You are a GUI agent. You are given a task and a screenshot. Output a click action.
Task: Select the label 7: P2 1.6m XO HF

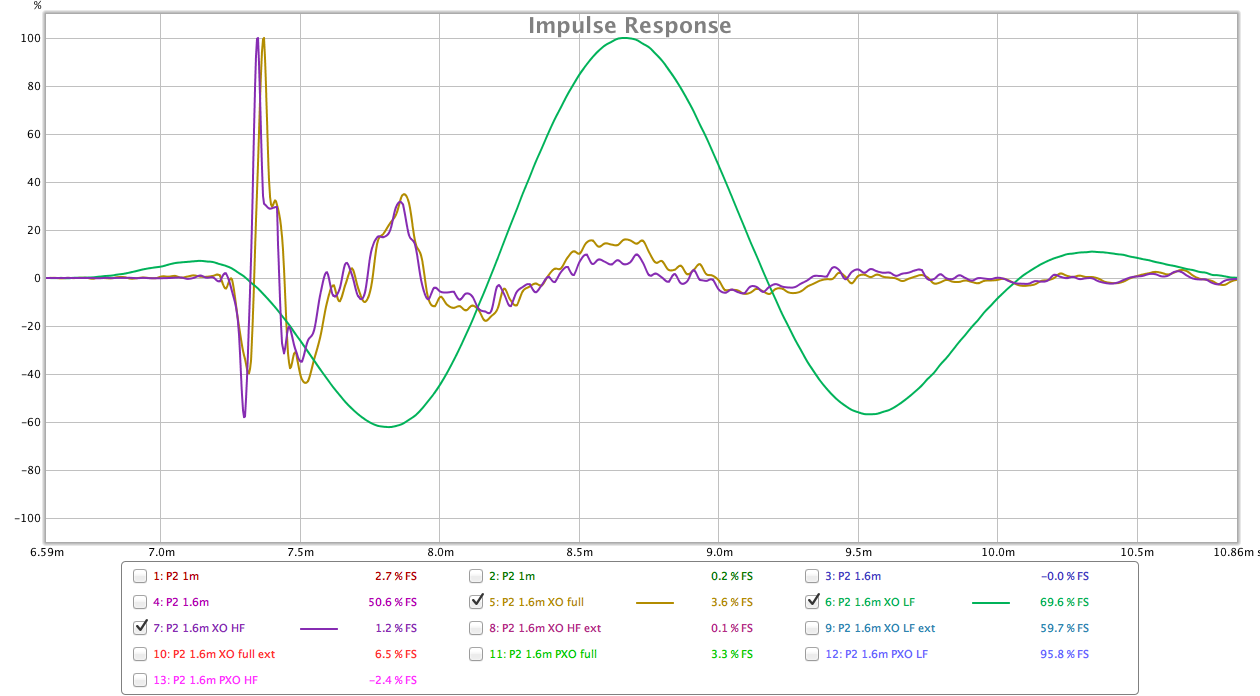[198, 628]
